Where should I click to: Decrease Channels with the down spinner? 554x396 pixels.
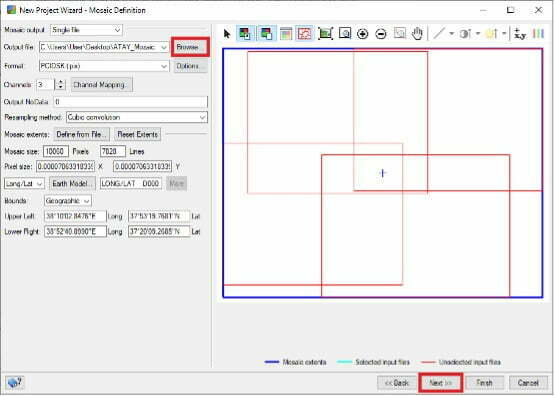coord(61,88)
